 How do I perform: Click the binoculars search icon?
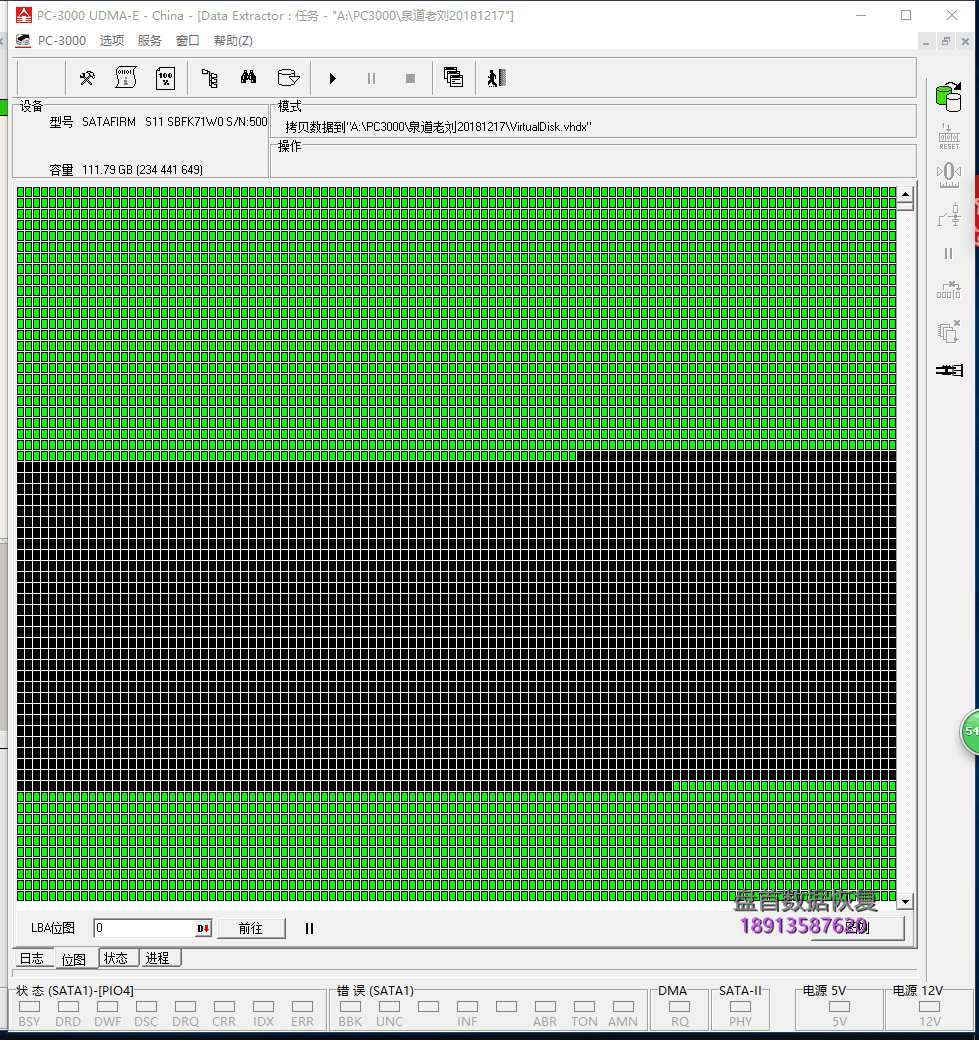click(x=249, y=78)
